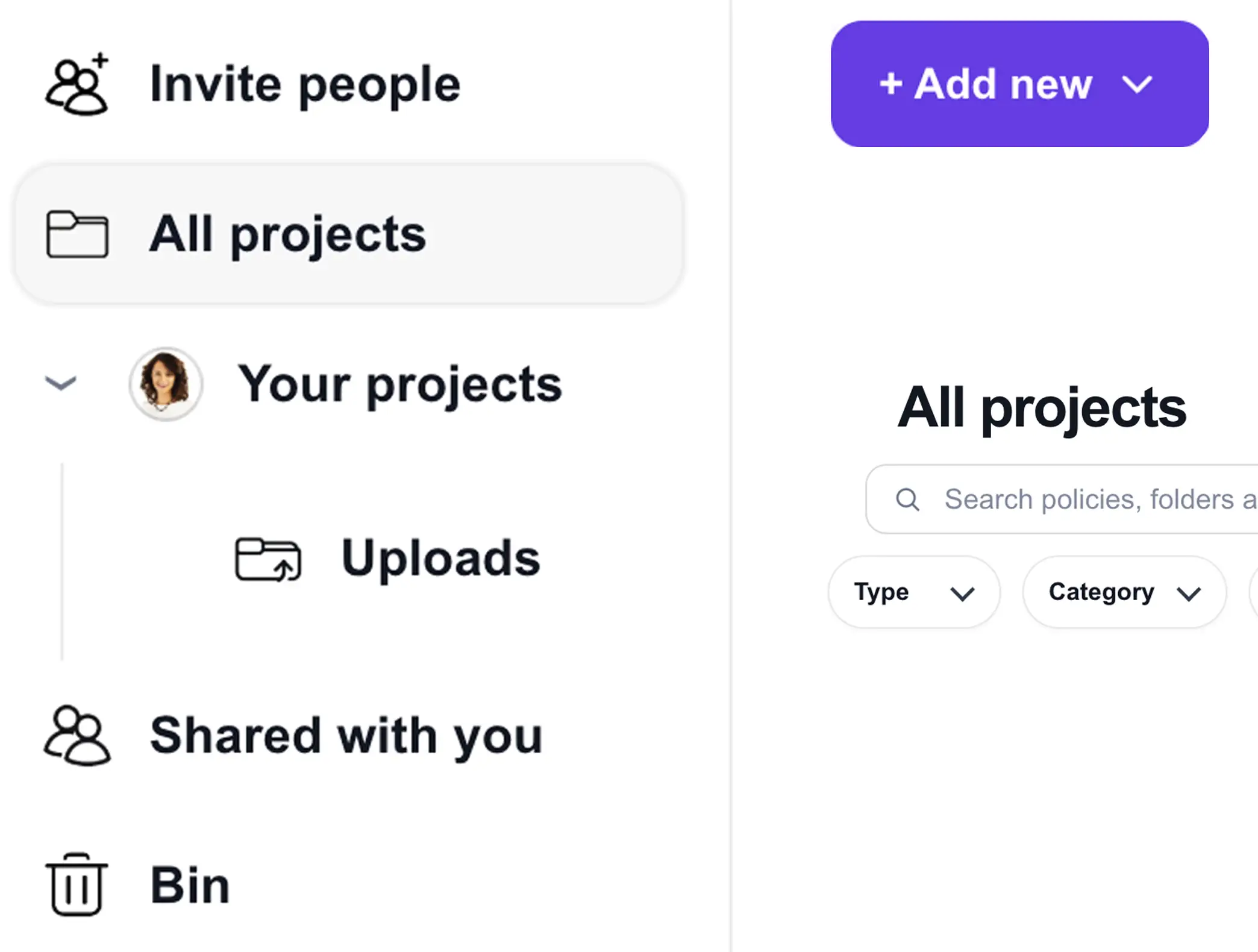Image resolution: width=1258 pixels, height=952 pixels.
Task: Open Invite people from sidebar
Action: [x=305, y=84]
